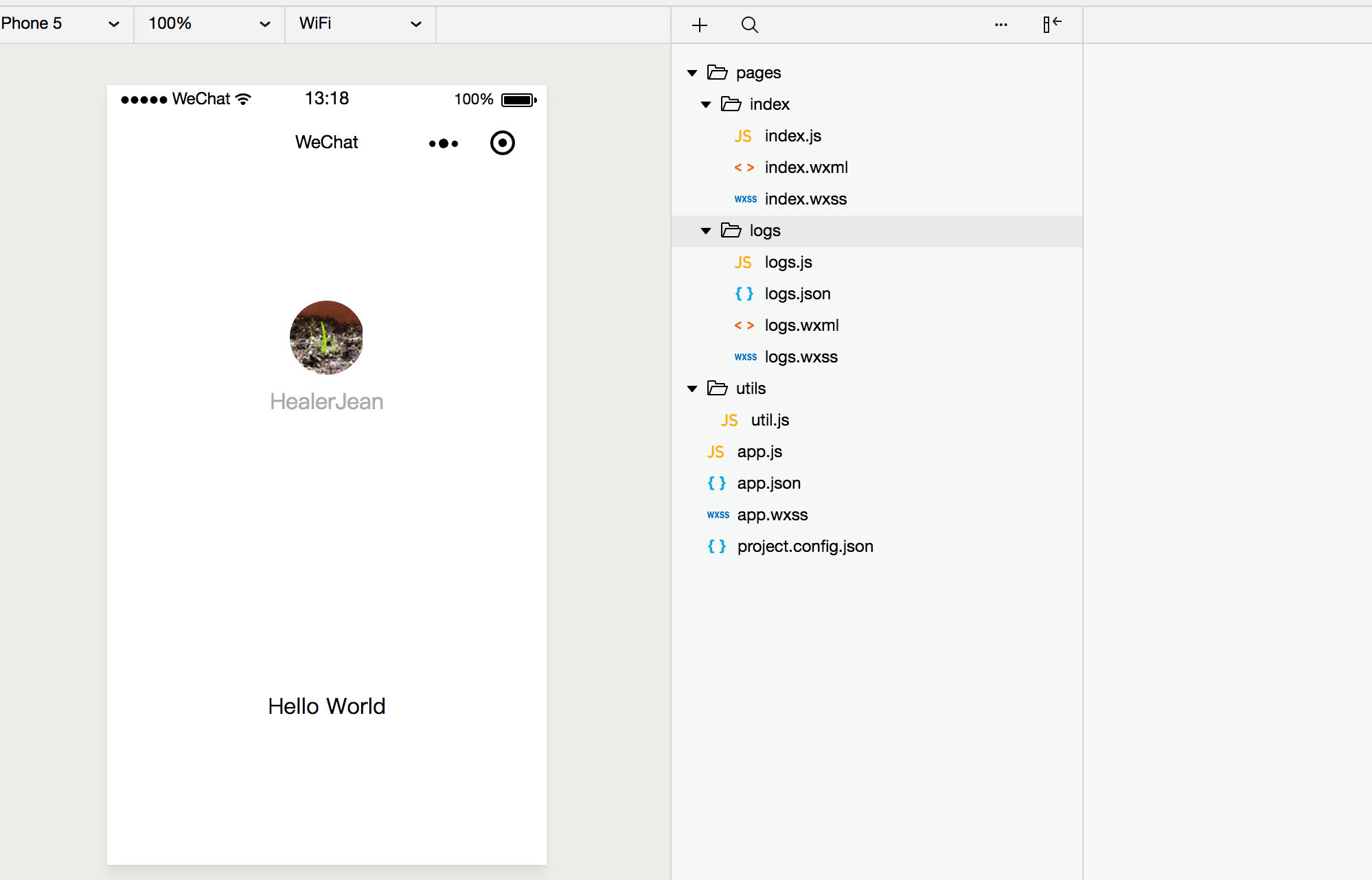The height and width of the screenshot is (880, 1372).
Task: Click the project.config.json braces icon
Action: click(716, 546)
